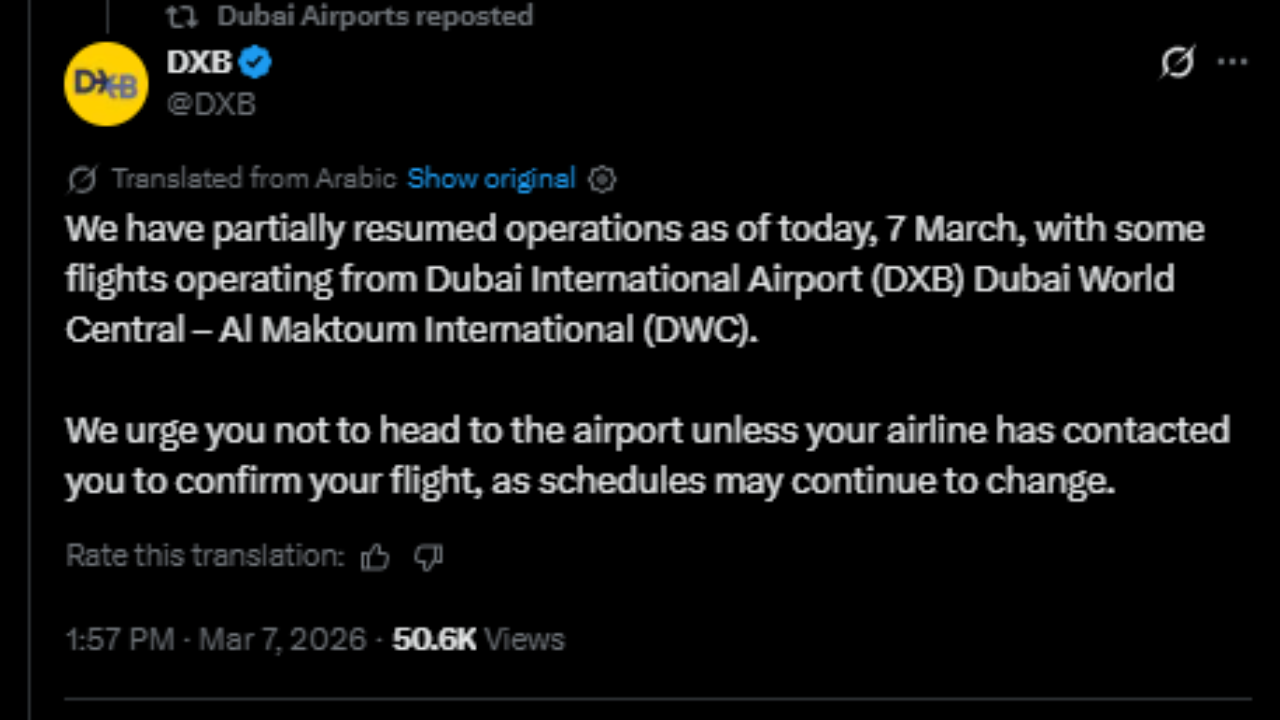Click the thumbs up translation rating icon
This screenshot has width=1280, height=720.
click(x=375, y=557)
